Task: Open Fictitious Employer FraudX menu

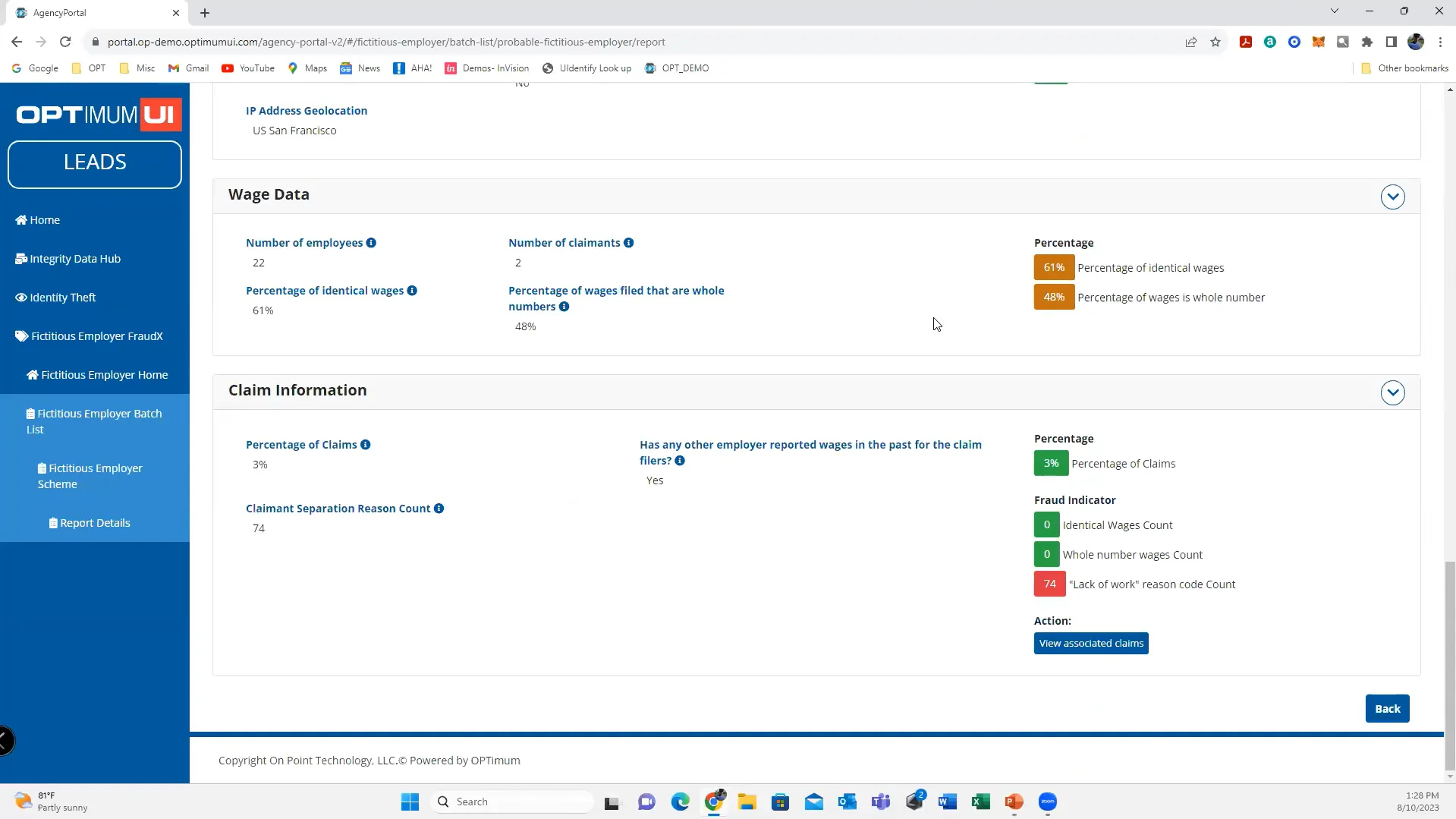Action: click(x=90, y=336)
